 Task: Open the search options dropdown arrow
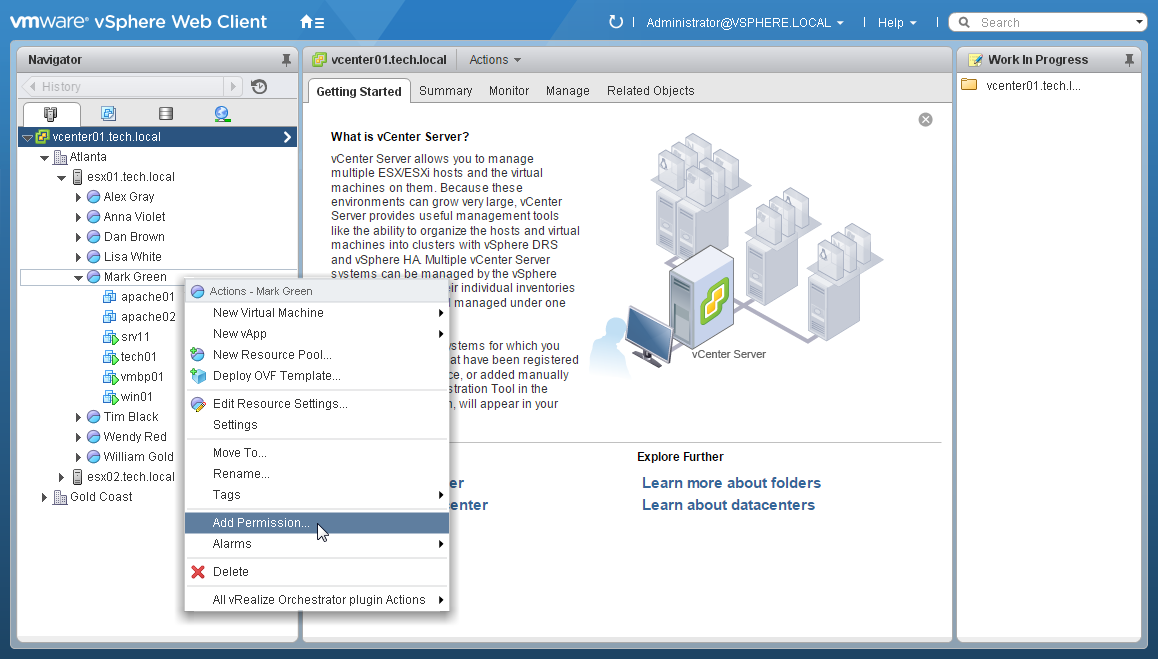tap(1140, 22)
